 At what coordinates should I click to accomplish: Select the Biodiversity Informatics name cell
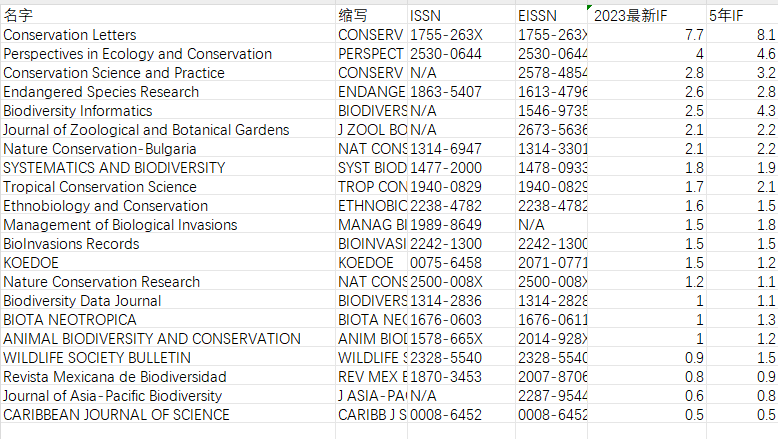[x=168, y=111]
